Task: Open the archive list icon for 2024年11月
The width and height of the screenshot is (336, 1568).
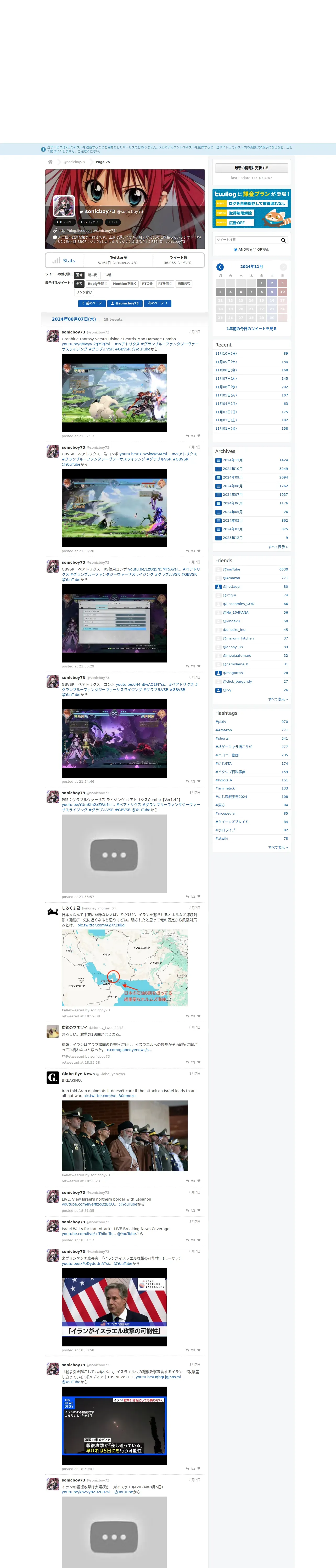Action: click(x=218, y=460)
